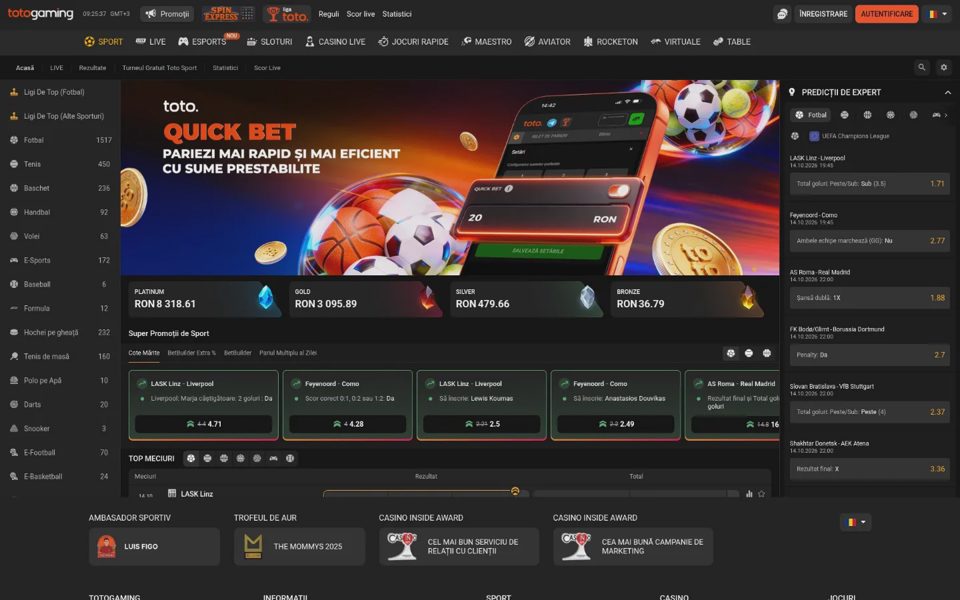Image resolution: width=960 pixels, height=600 pixels.
Task: Open the Scor live header link
Action: [361, 14]
